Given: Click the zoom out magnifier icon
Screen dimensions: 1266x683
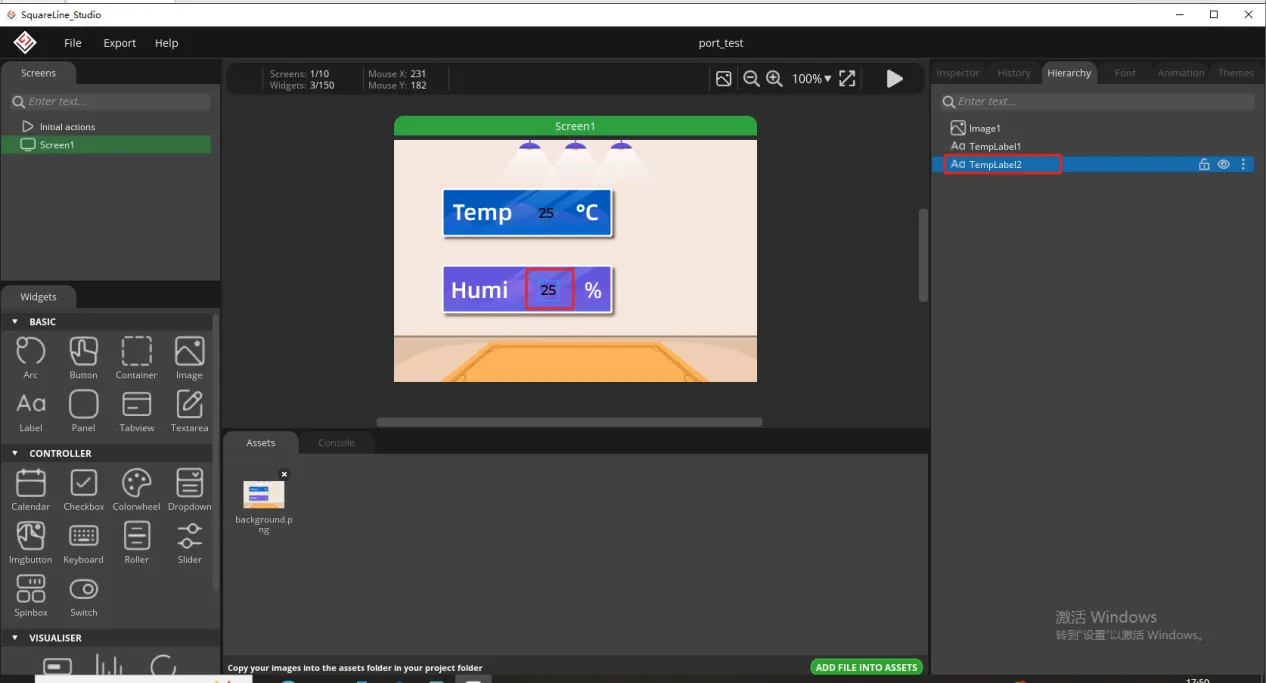Looking at the screenshot, I should (x=751, y=79).
